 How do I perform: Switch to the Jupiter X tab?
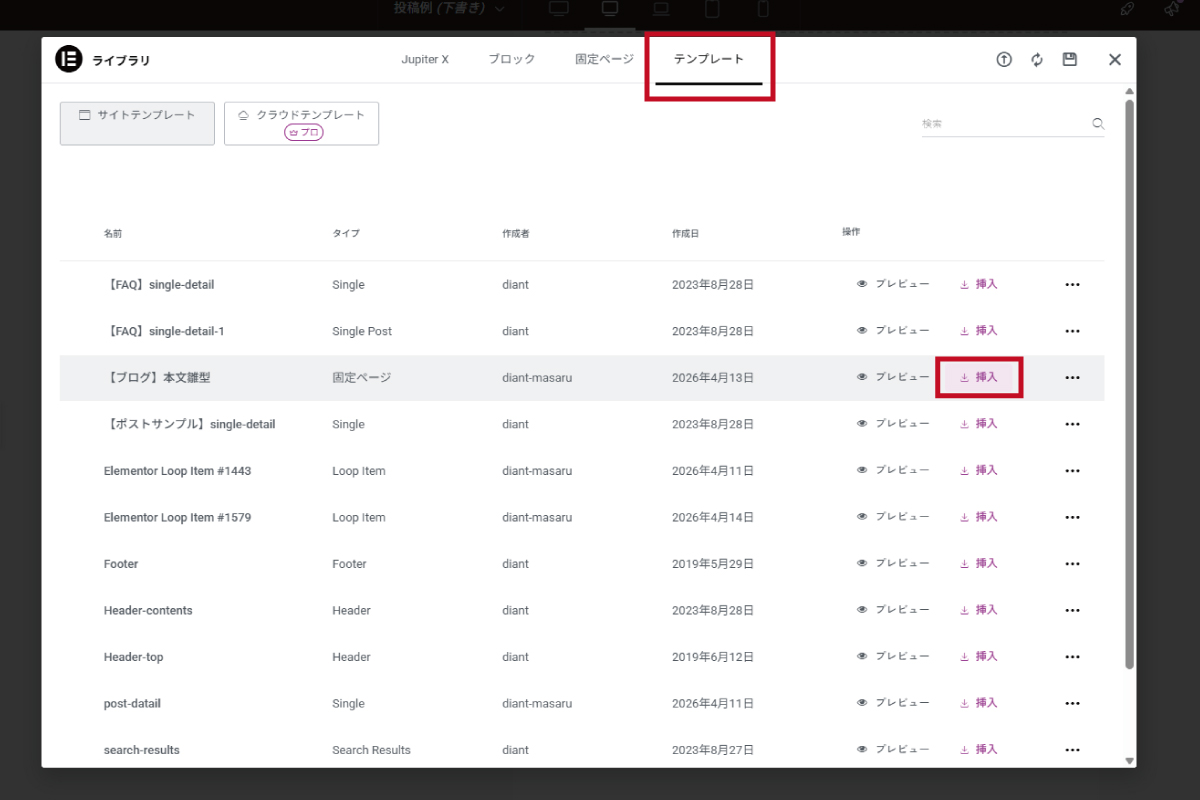click(425, 59)
